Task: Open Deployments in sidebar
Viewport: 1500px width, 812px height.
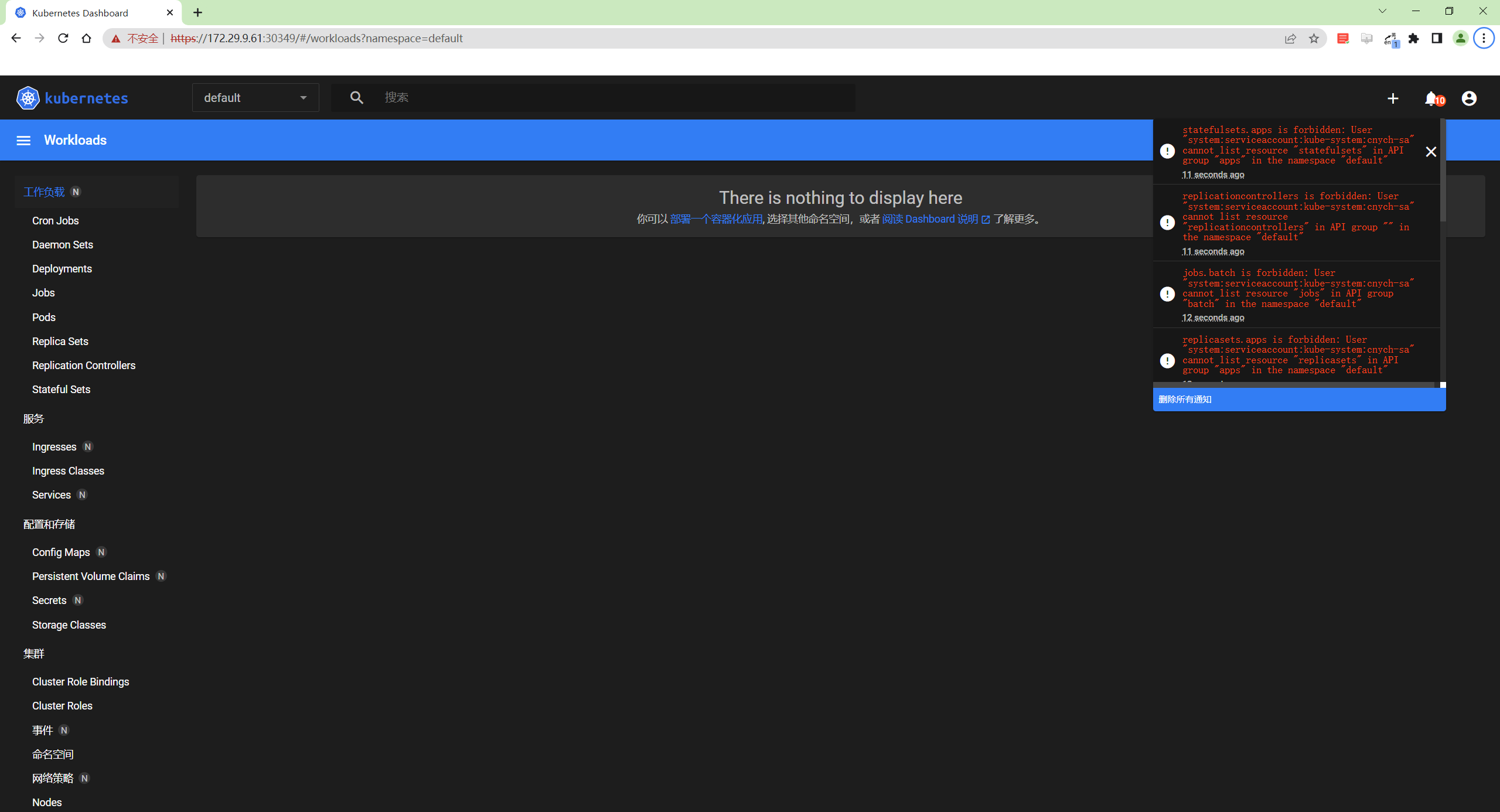Action: click(x=62, y=269)
